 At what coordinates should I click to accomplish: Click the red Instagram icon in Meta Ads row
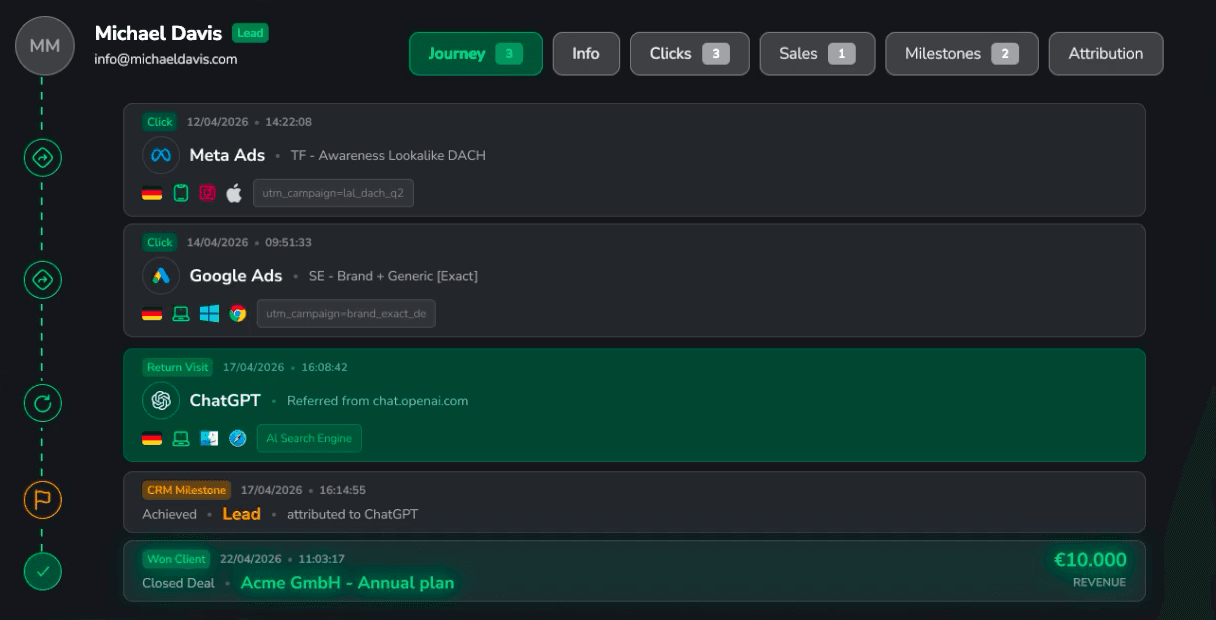point(207,193)
